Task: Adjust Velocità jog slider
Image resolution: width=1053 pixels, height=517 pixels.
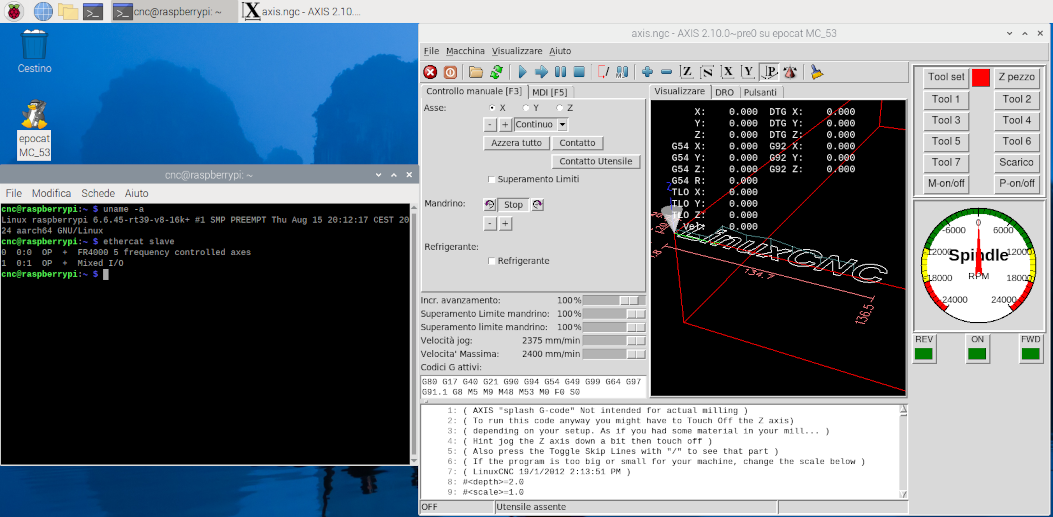Action: point(614,340)
